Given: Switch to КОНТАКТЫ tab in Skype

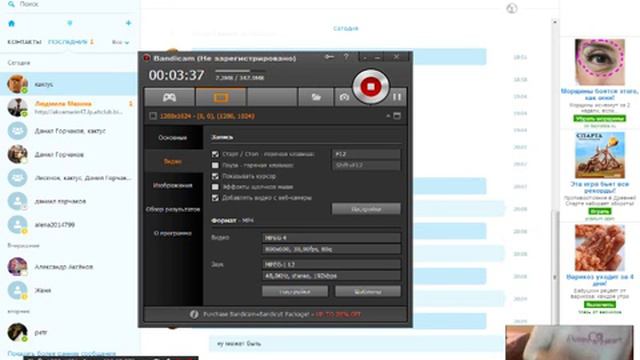Looking at the screenshot, I should pyautogui.click(x=24, y=42).
